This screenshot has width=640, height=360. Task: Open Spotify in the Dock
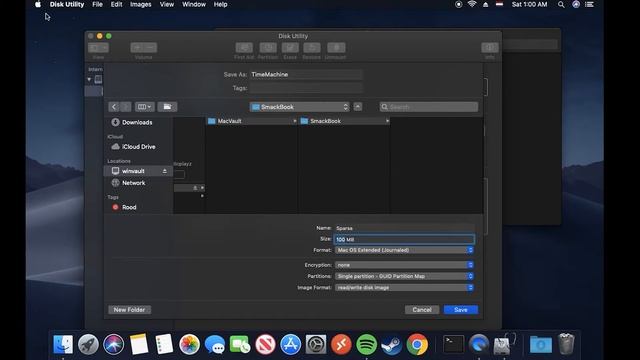pyautogui.click(x=367, y=344)
